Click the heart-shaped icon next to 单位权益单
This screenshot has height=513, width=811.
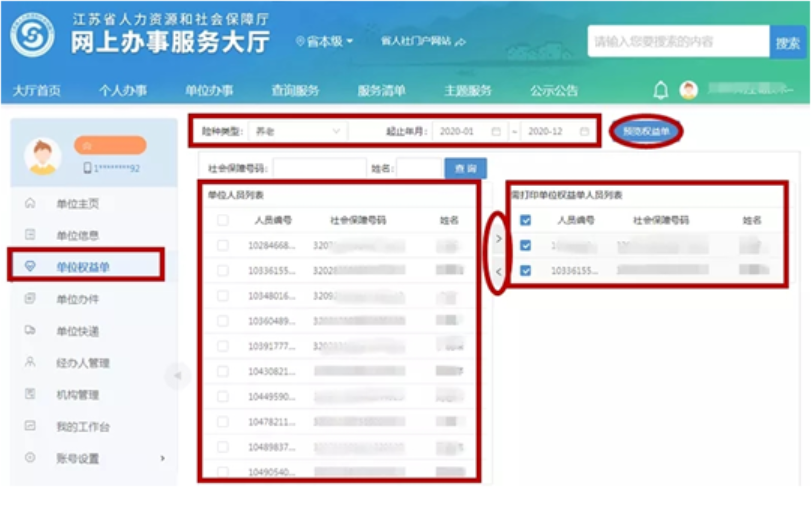click(x=30, y=266)
